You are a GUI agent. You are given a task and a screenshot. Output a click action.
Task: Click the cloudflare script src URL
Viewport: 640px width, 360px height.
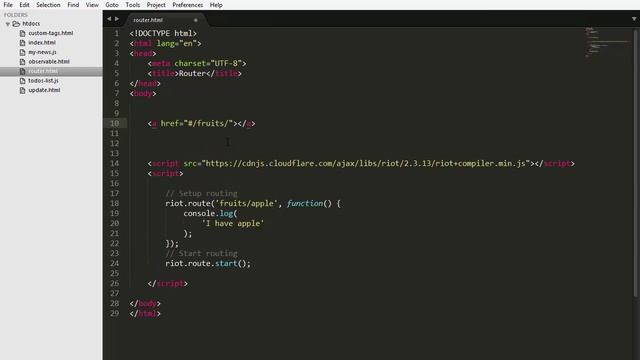[366, 163]
